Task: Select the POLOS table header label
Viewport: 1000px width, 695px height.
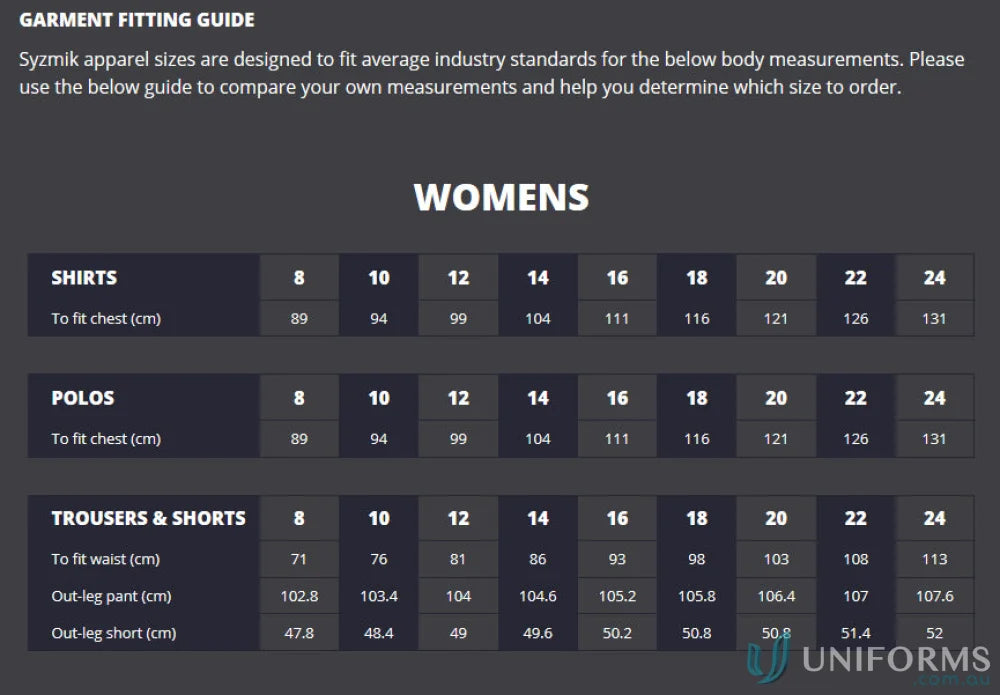Action: point(83,398)
